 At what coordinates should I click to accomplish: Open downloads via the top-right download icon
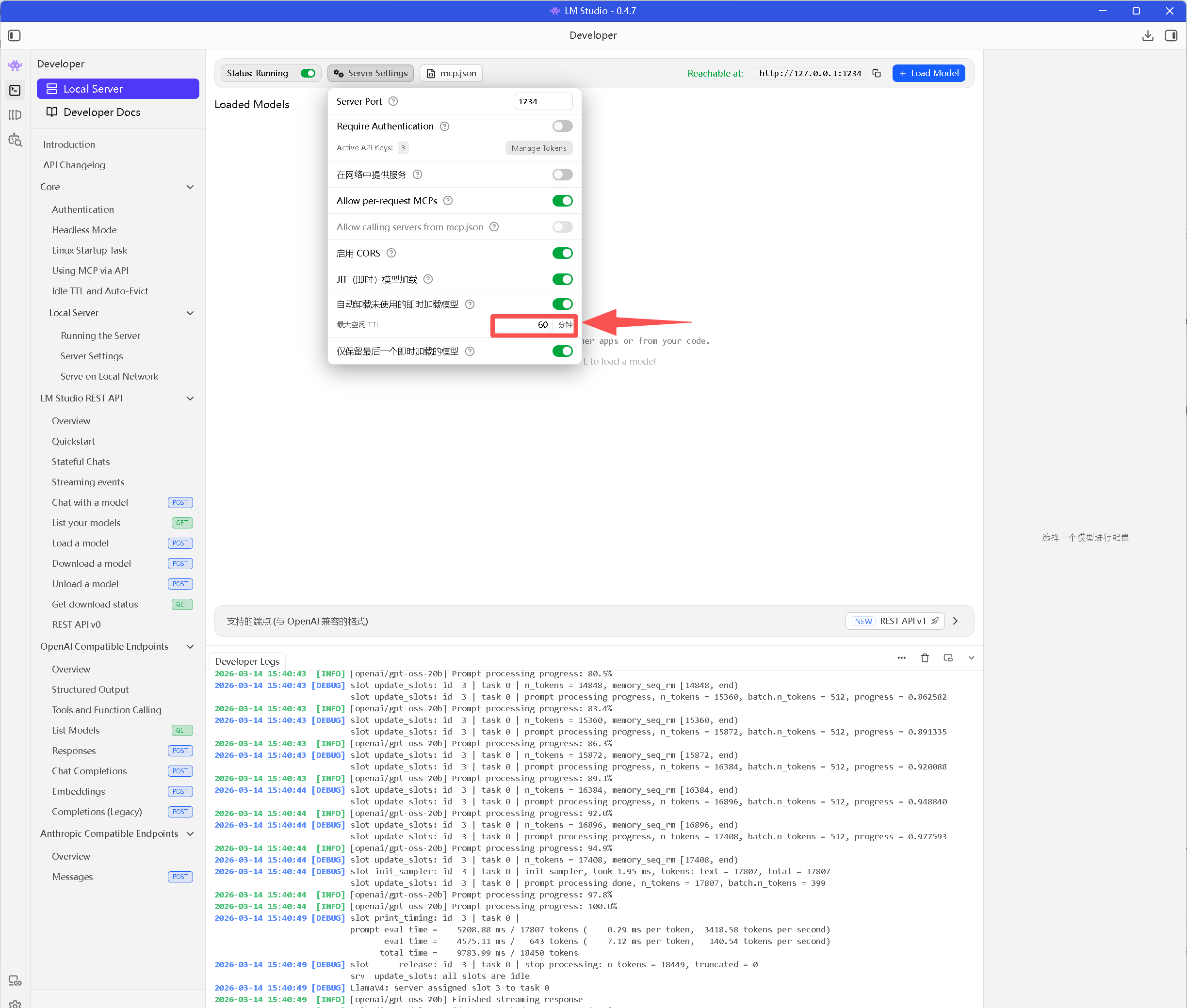[x=1147, y=35]
